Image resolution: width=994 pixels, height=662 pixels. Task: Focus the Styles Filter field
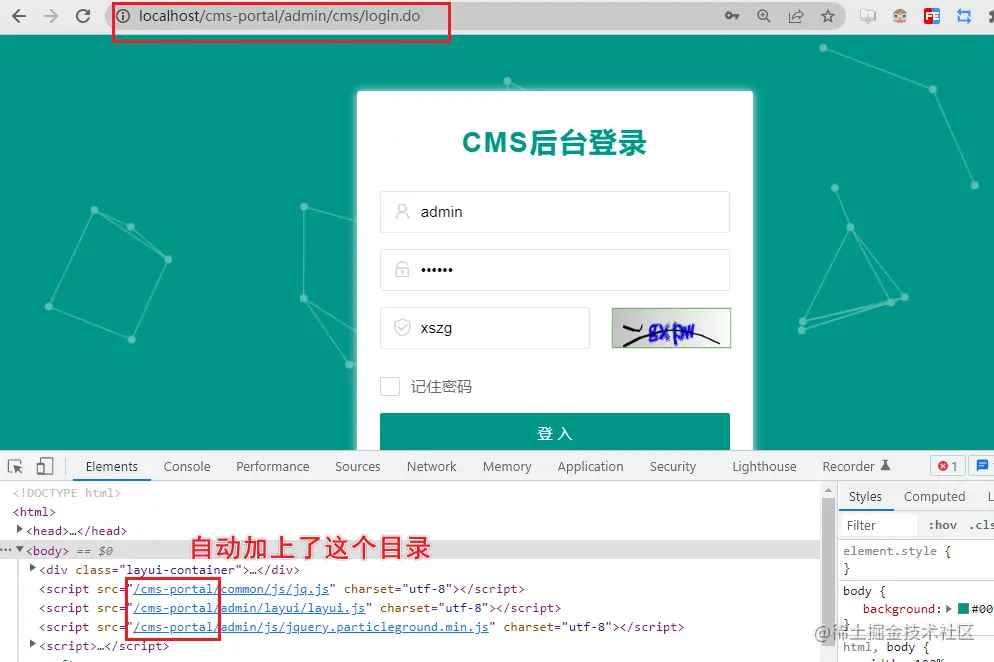coord(880,525)
